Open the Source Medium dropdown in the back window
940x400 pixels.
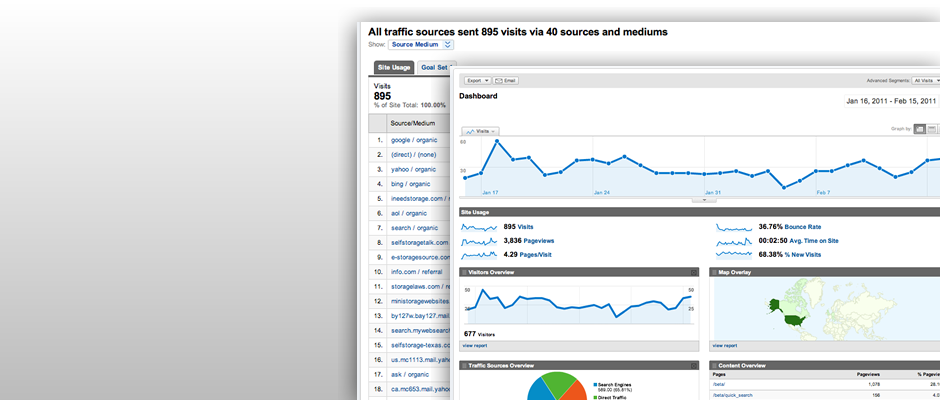[421, 44]
